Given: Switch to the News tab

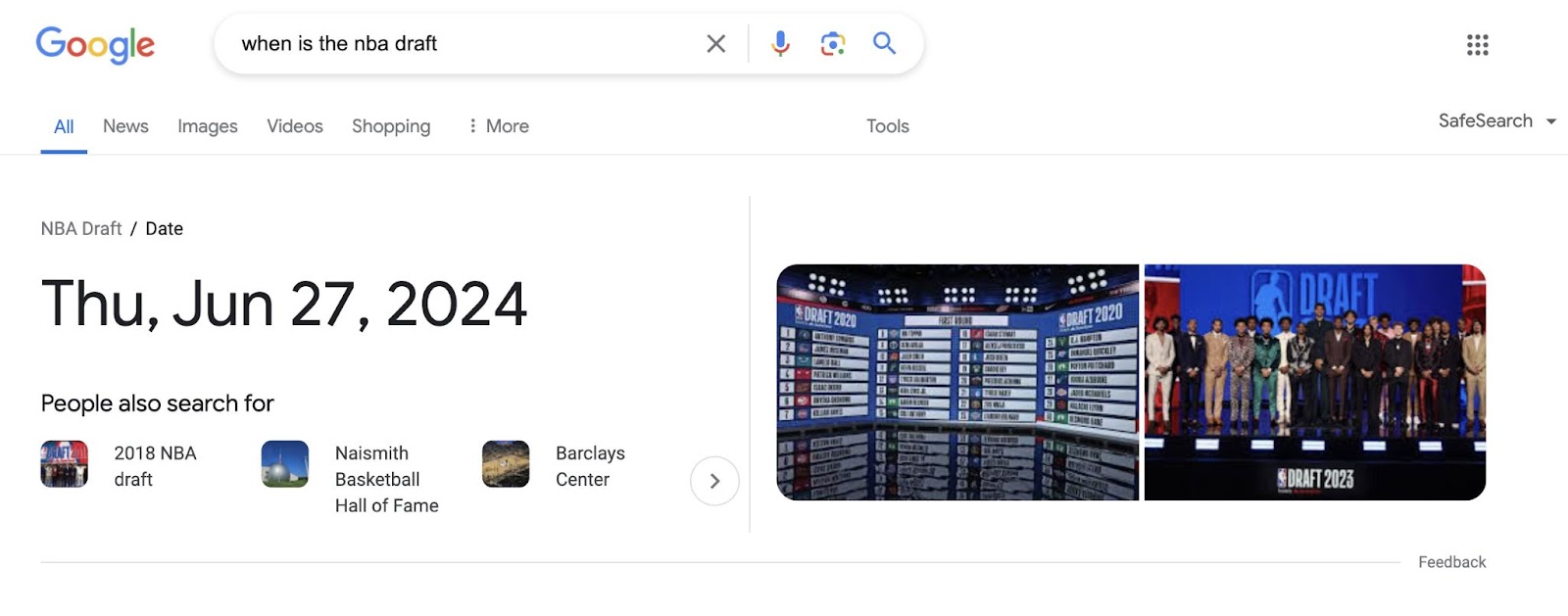Looking at the screenshot, I should click(x=125, y=126).
